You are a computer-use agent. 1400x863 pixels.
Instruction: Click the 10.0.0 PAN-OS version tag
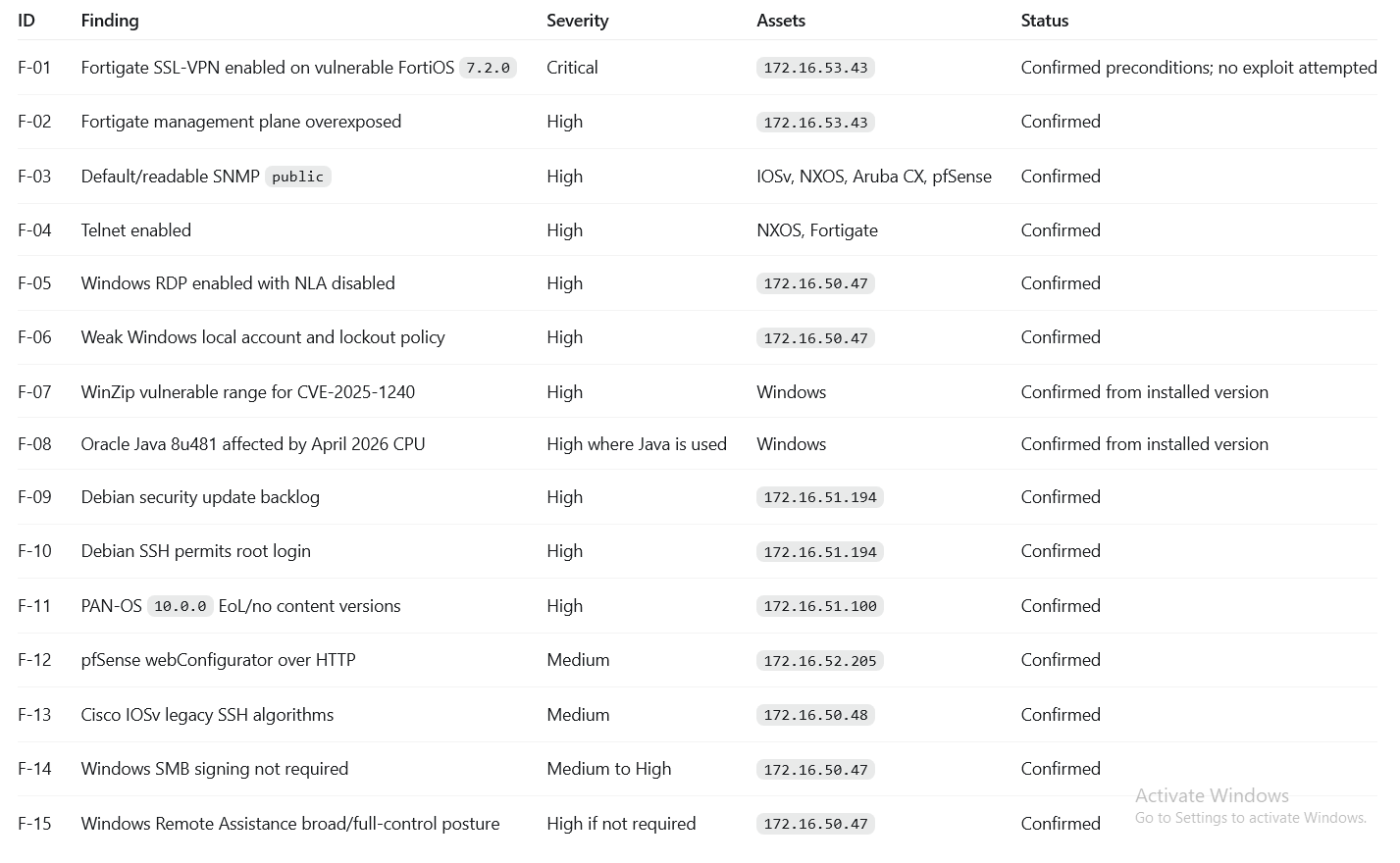180,606
